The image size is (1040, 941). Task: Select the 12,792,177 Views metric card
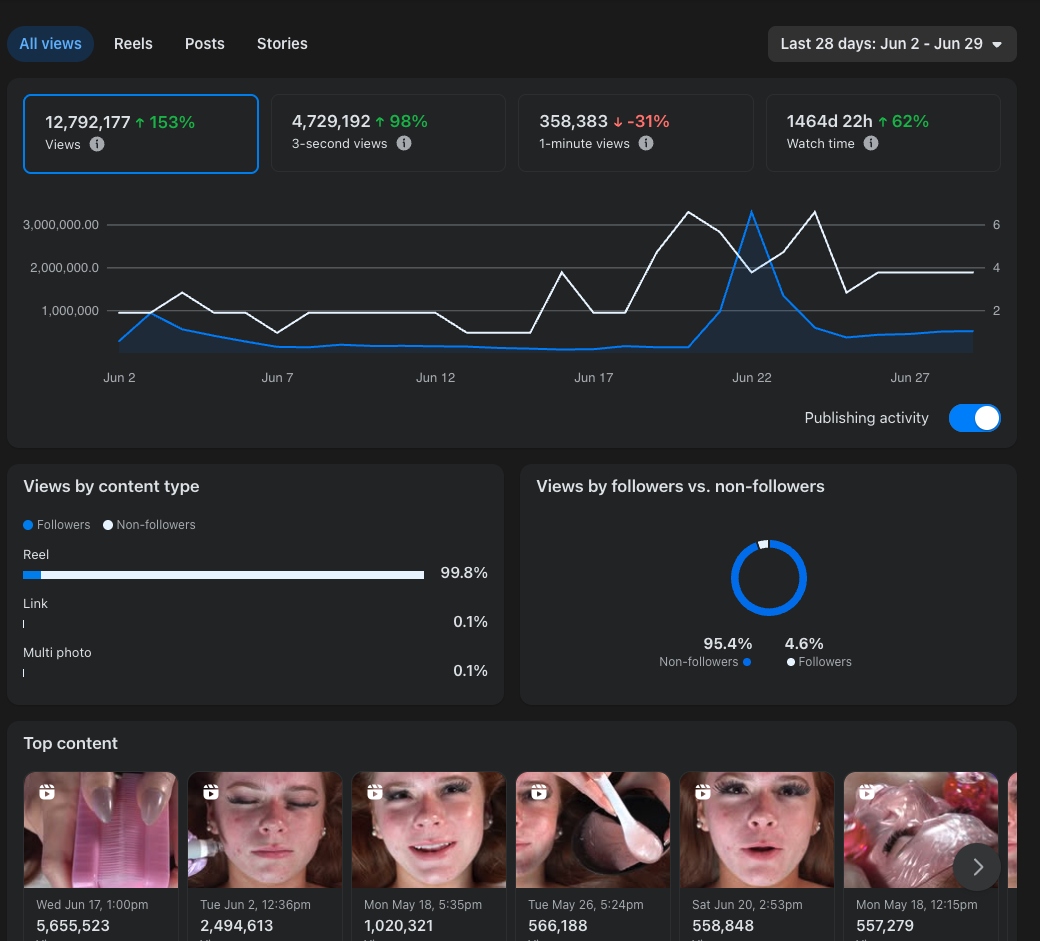141,134
